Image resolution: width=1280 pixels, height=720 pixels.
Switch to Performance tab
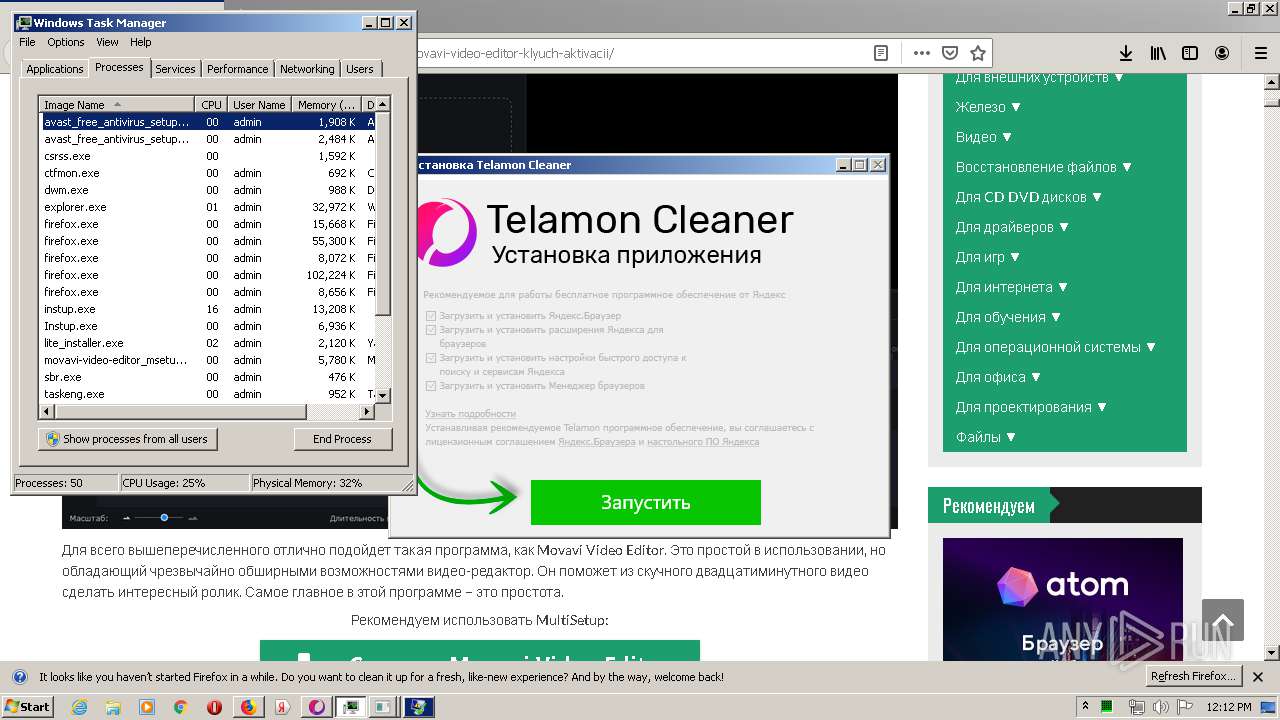237,69
